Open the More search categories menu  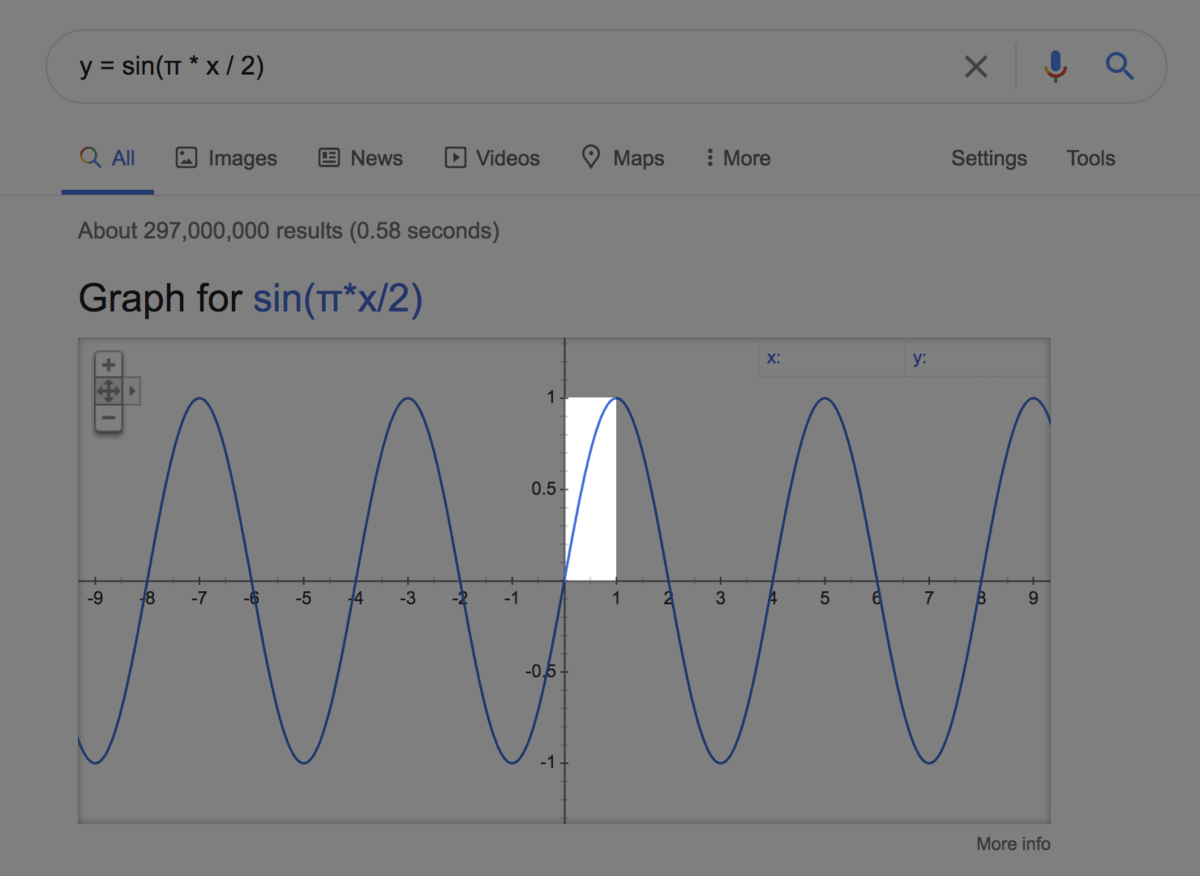click(737, 158)
